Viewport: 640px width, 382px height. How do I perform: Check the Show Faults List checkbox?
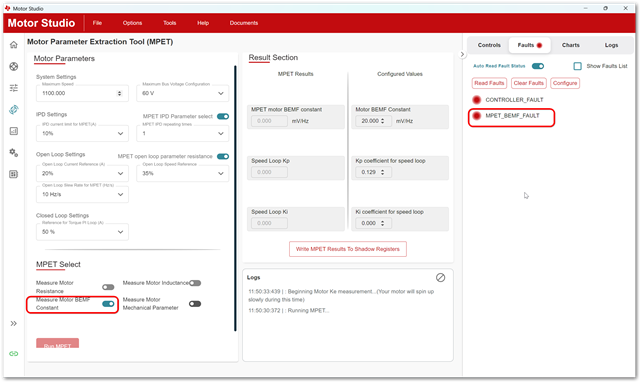577,66
